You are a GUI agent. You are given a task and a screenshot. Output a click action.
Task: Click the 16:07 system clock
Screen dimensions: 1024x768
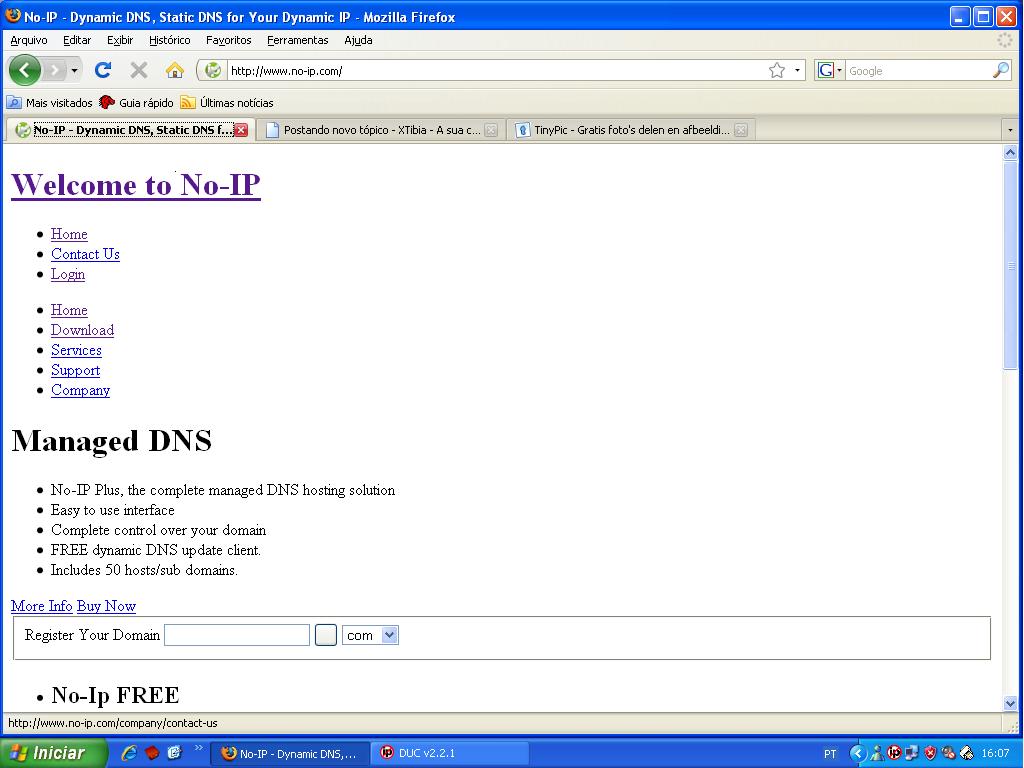coord(995,754)
